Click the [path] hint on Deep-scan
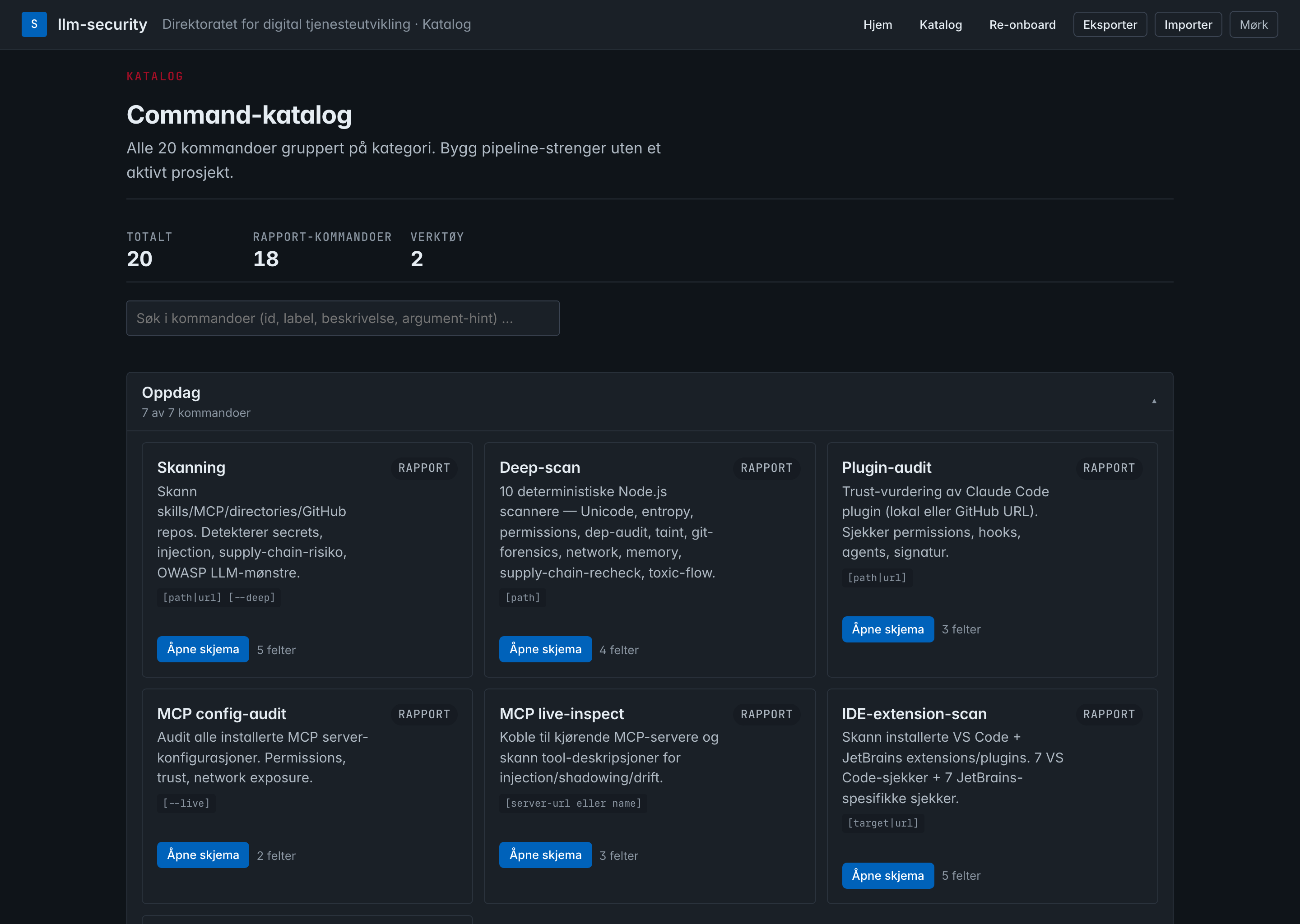Image resolution: width=1300 pixels, height=924 pixels. click(523, 597)
